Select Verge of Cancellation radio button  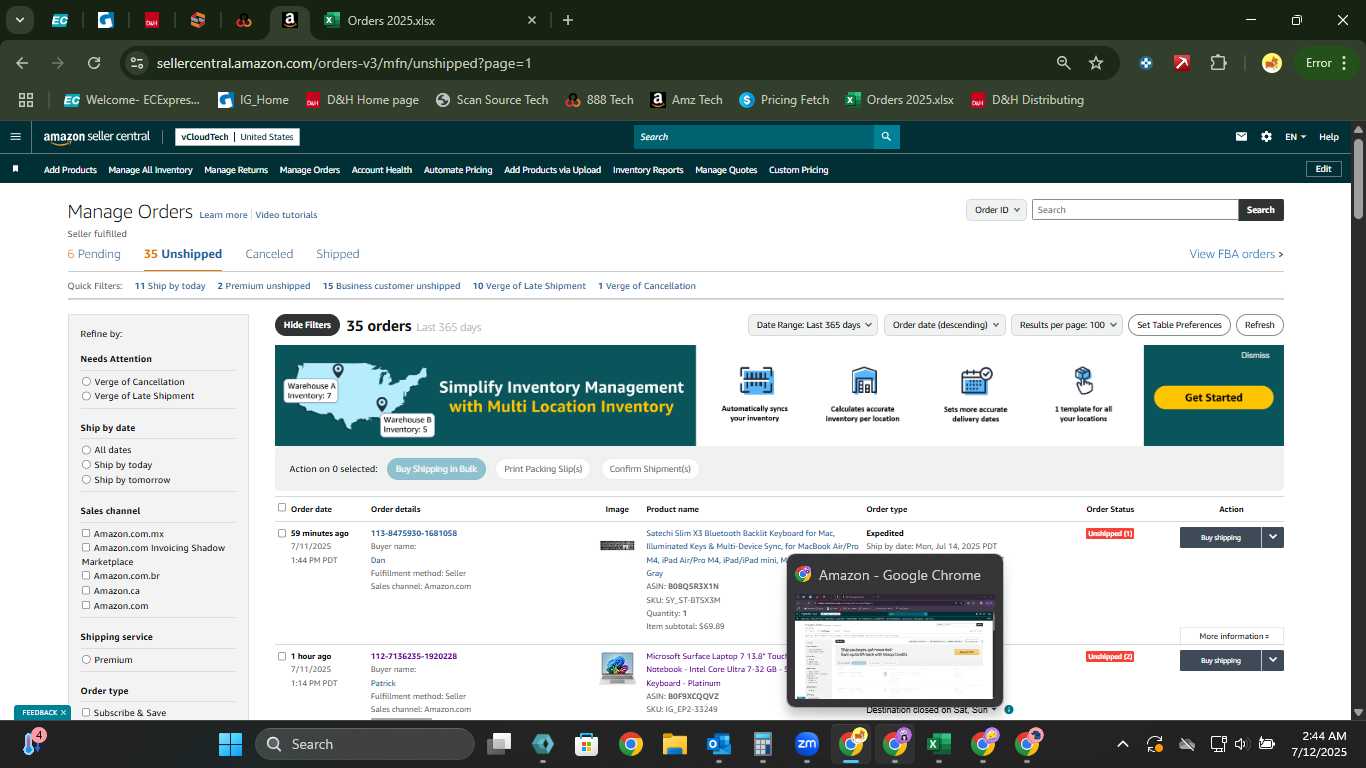tap(86, 382)
